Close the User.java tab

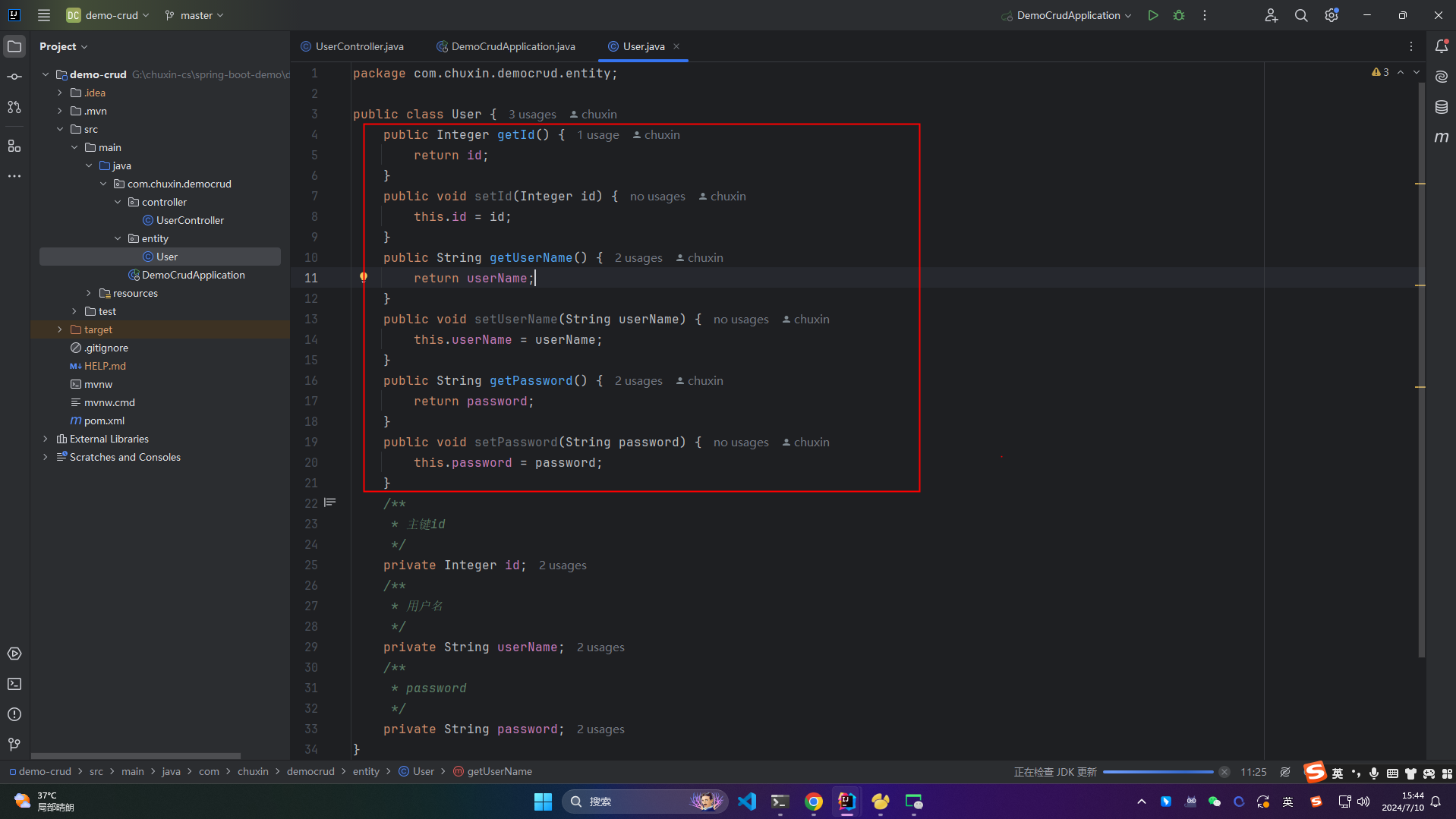(676, 46)
